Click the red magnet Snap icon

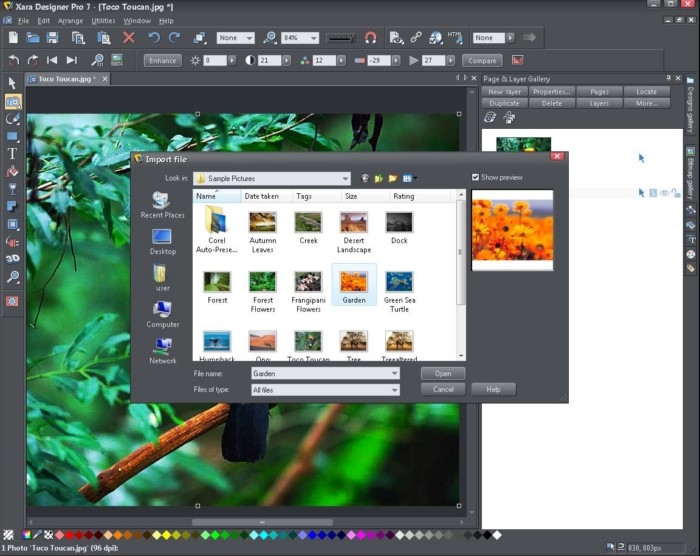[371, 38]
